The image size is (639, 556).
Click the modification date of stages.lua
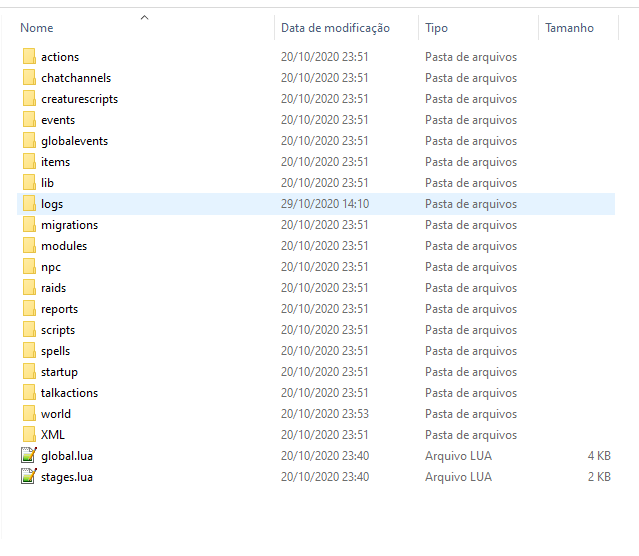325,477
